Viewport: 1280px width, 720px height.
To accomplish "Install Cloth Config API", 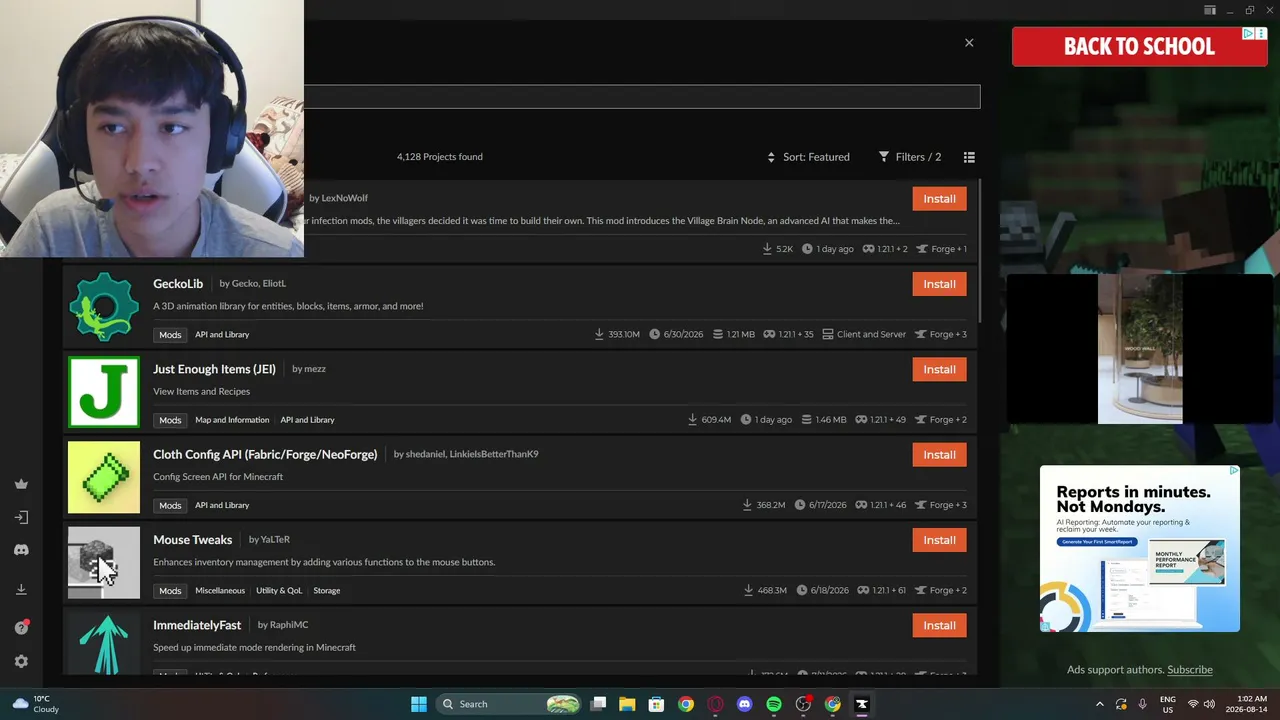I will pyautogui.click(x=939, y=455).
